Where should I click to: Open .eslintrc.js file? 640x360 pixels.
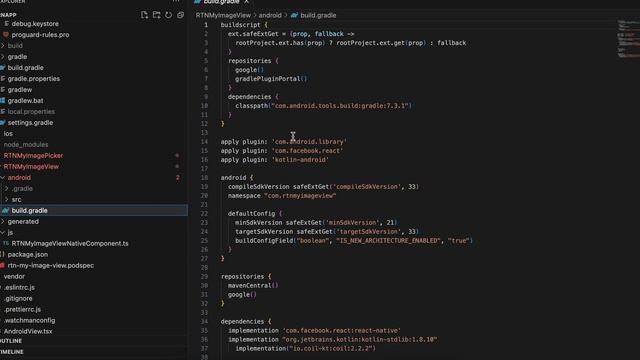point(19,288)
